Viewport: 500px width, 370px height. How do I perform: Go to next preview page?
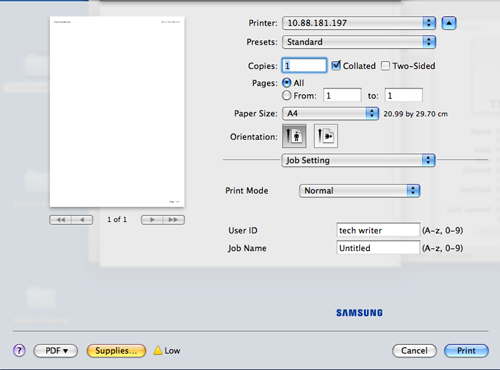click(x=152, y=220)
